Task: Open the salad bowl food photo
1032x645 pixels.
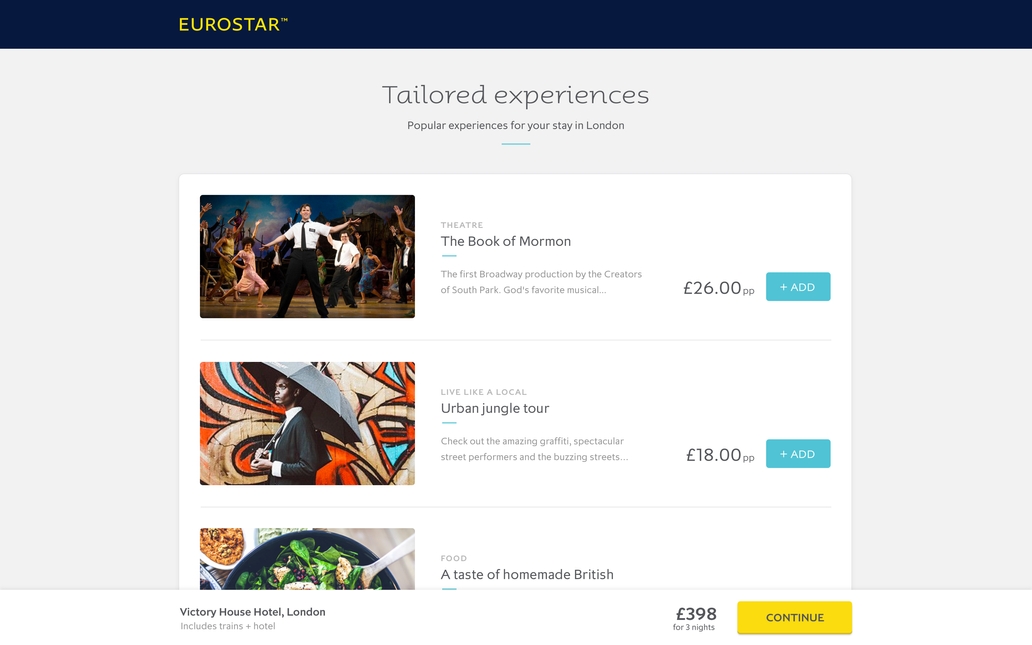Action: tap(307, 559)
